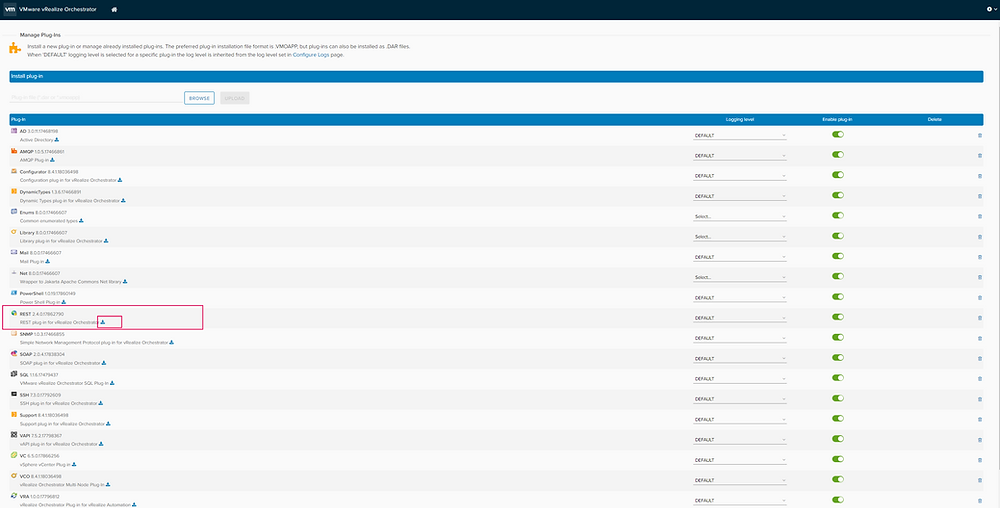The image size is (1000, 508).
Task: Click the SSH plug-in terminal icon
Action: point(14,395)
